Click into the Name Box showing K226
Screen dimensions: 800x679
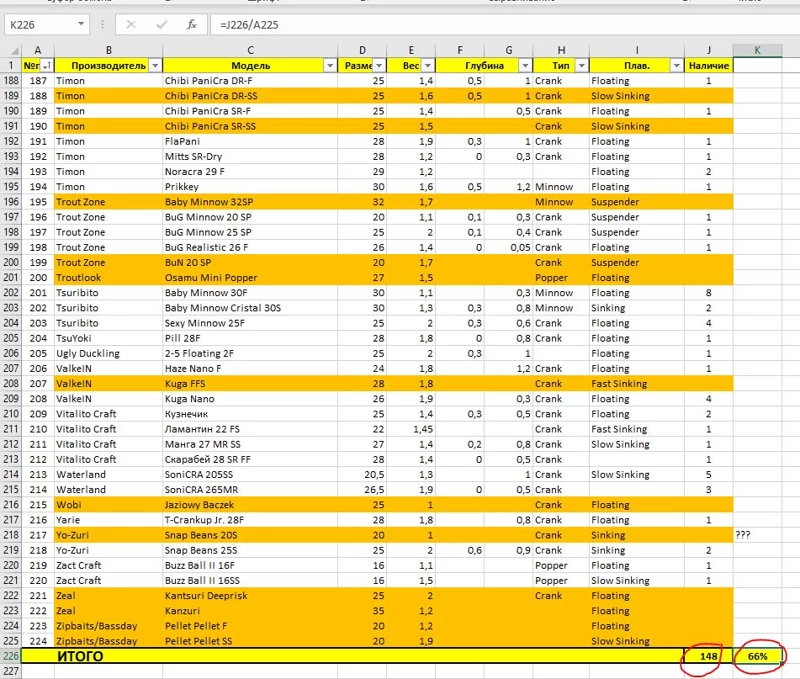pyautogui.click(x=41, y=24)
